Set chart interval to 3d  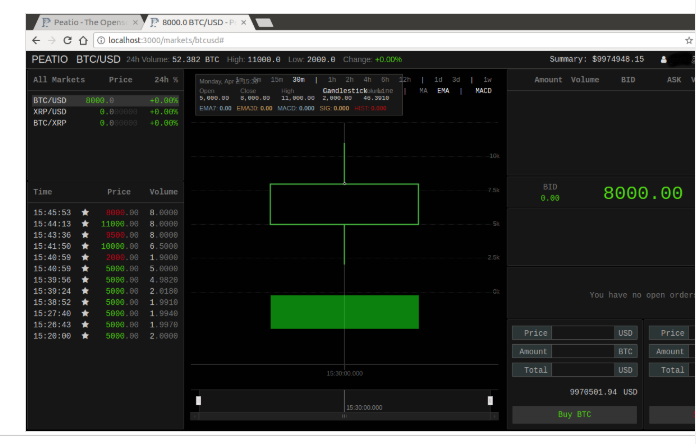[456, 80]
